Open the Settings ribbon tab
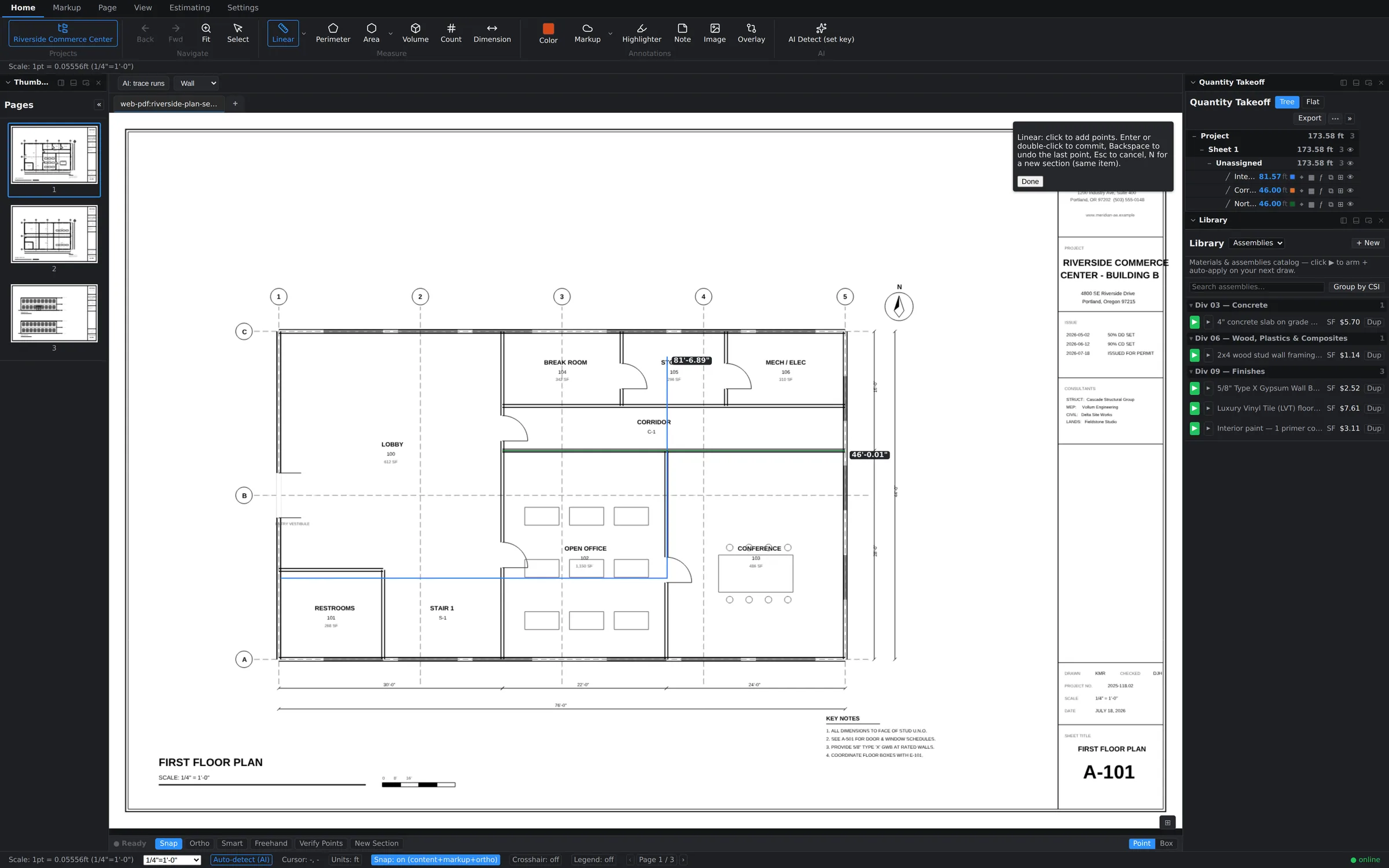 [242, 8]
